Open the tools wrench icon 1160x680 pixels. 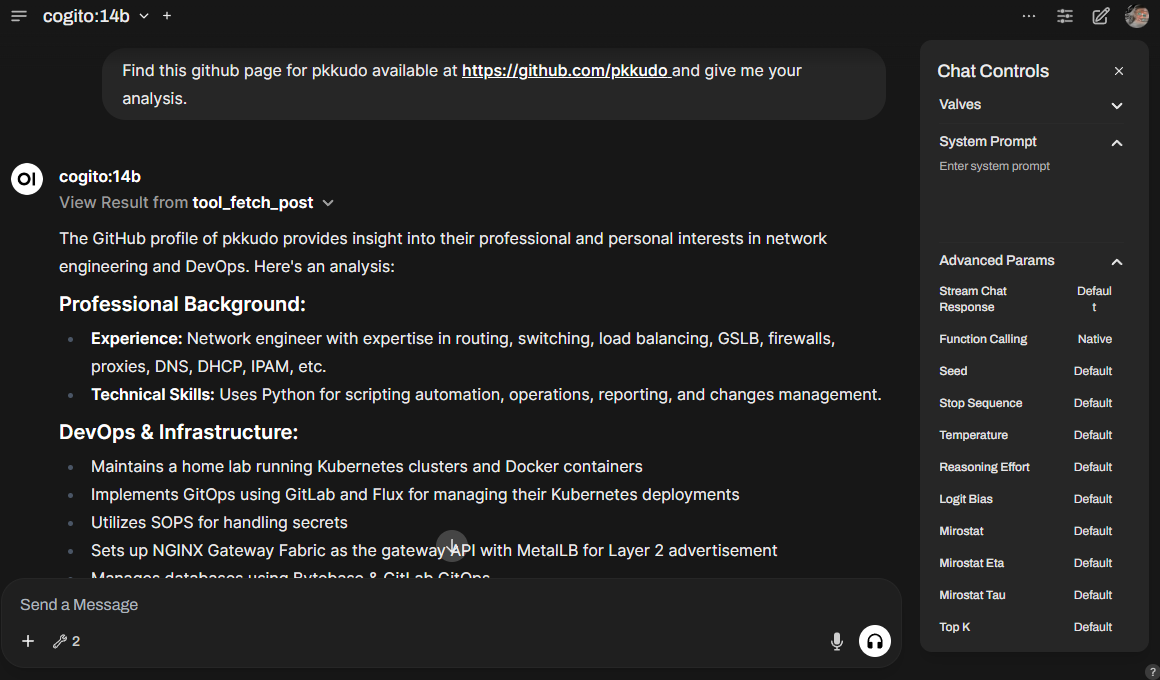66,641
